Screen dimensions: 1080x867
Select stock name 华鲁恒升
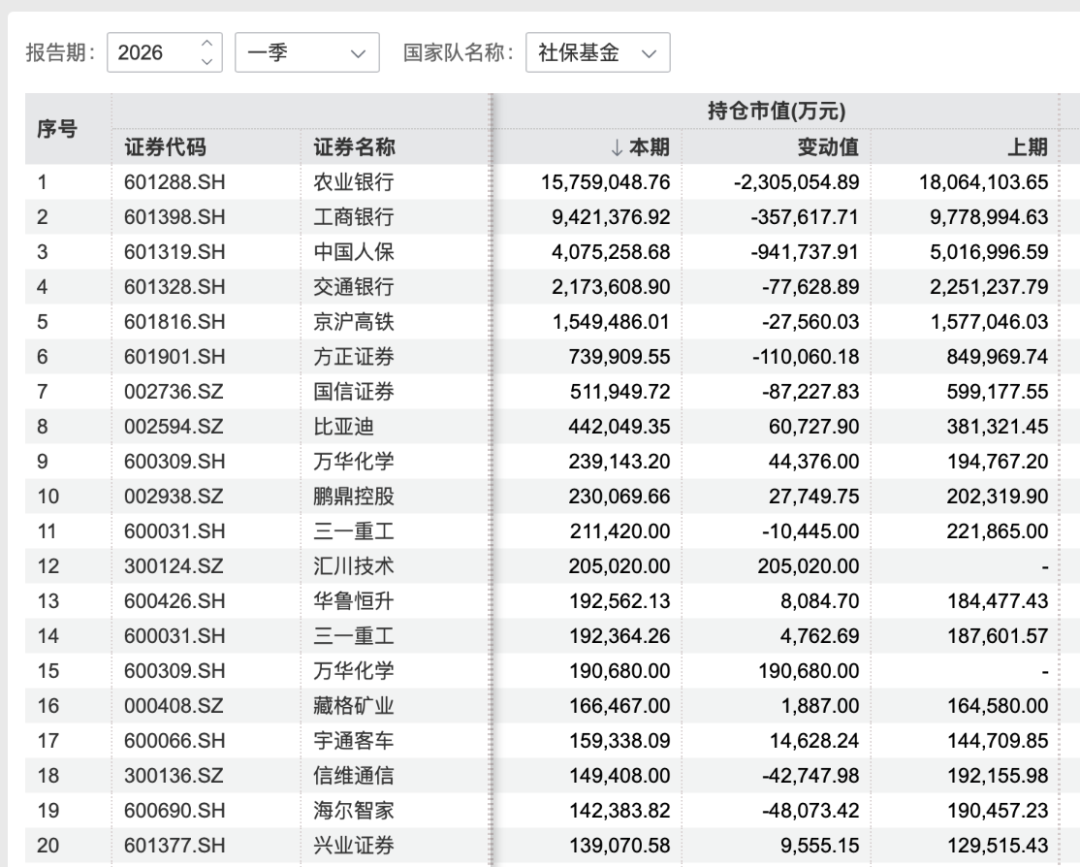(x=354, y=601)
